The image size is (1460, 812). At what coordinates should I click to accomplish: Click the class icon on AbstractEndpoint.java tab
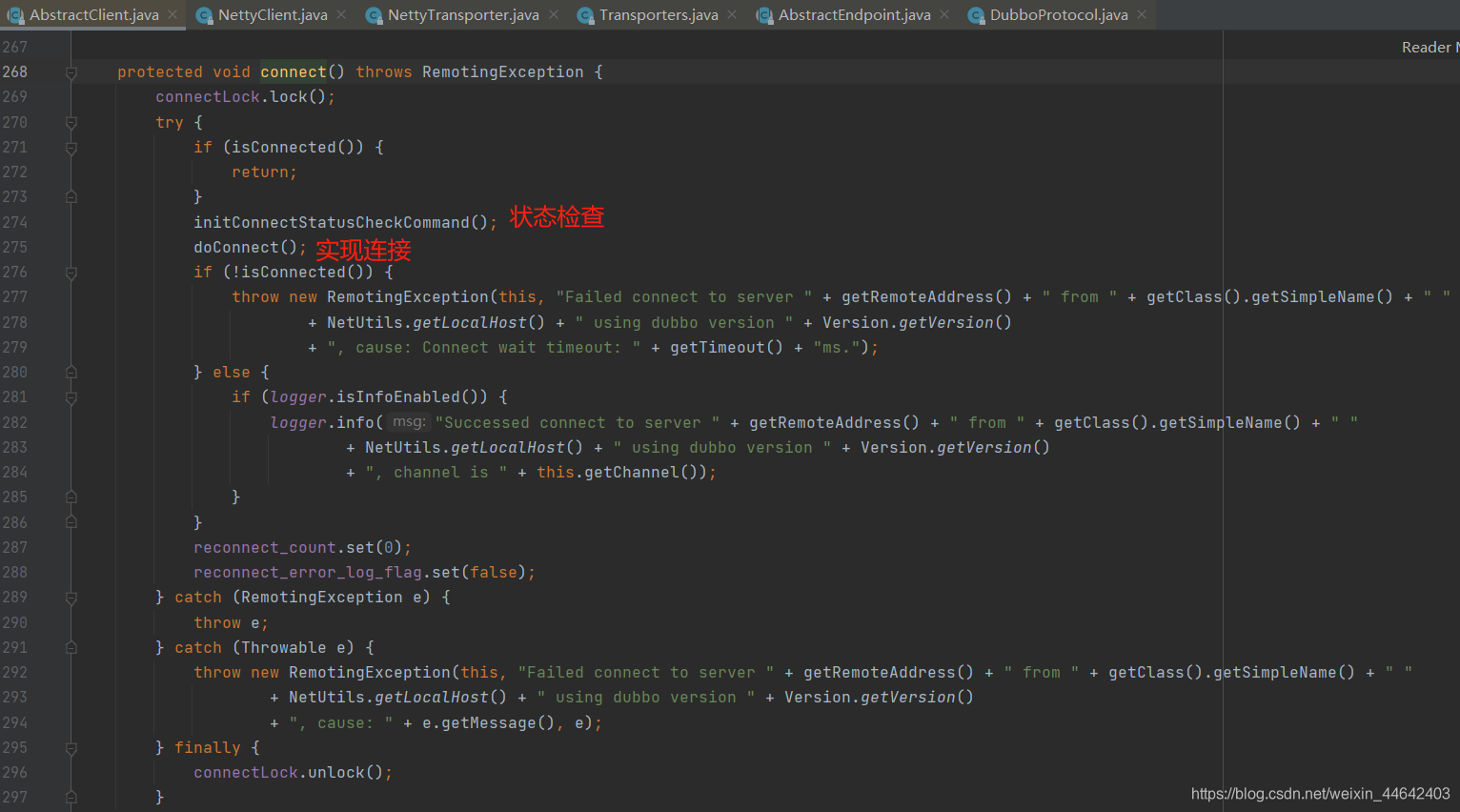[x=764, y=15]
